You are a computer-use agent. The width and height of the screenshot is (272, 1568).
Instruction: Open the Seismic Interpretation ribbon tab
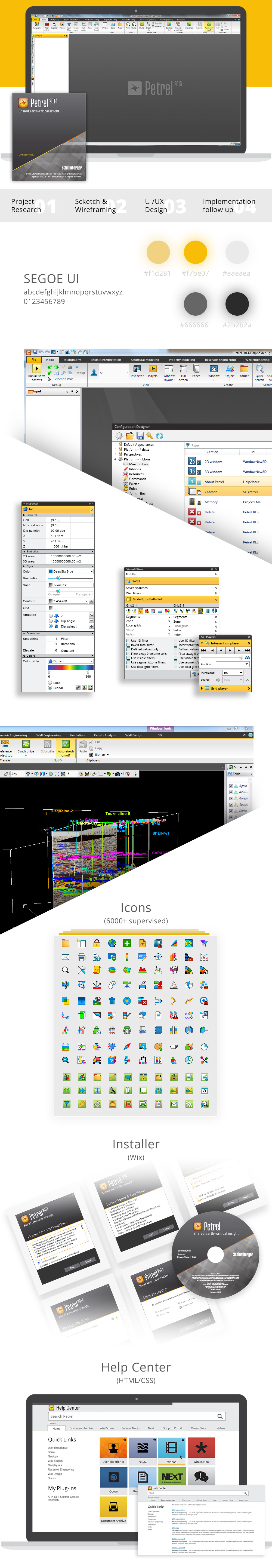(106, 359)
